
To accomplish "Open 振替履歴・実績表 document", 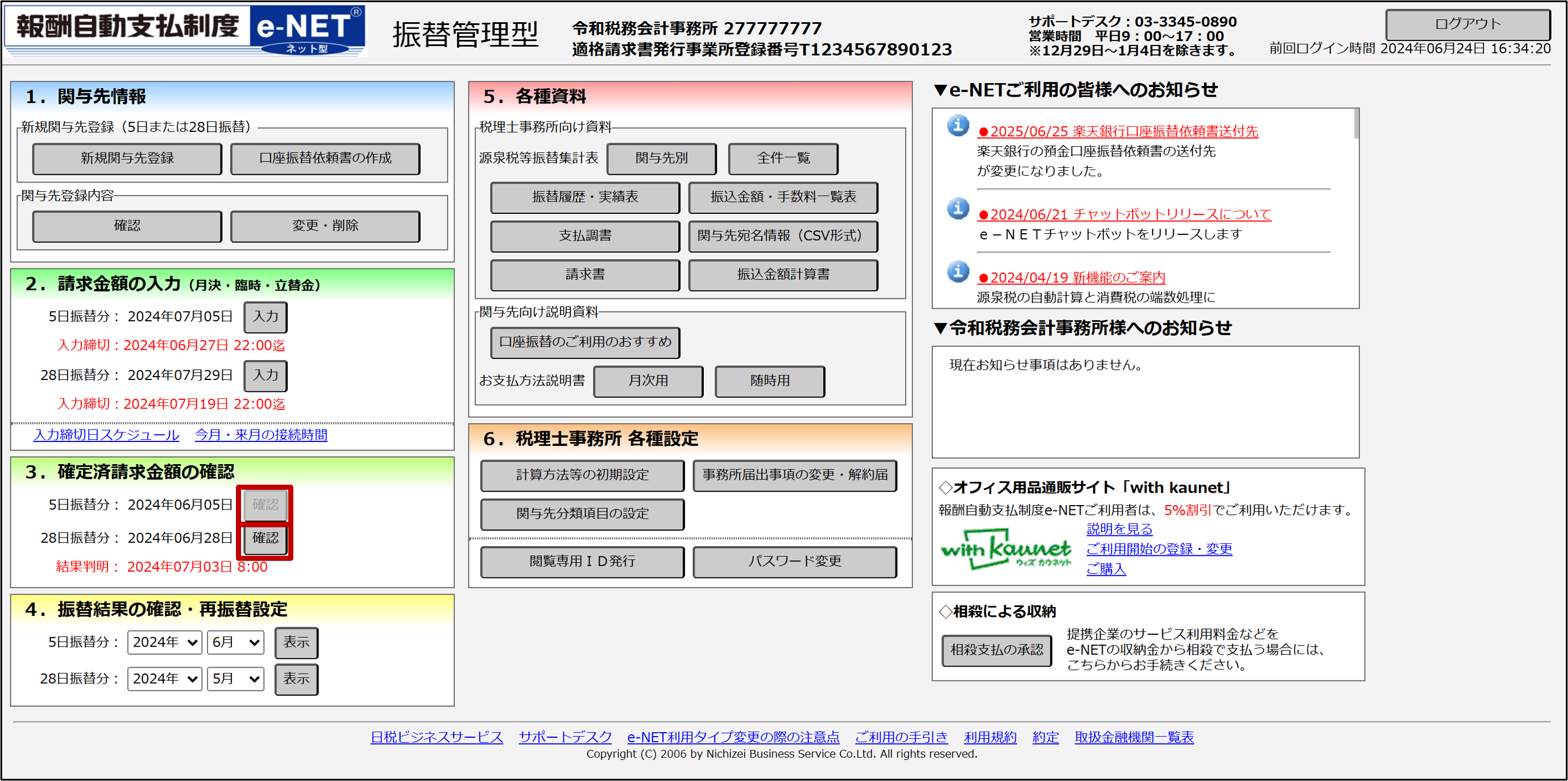I will pos(584,197).
